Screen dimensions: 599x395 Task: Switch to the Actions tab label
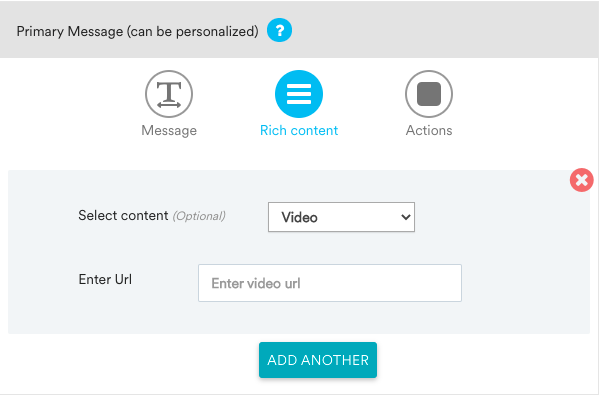(429, 131)
